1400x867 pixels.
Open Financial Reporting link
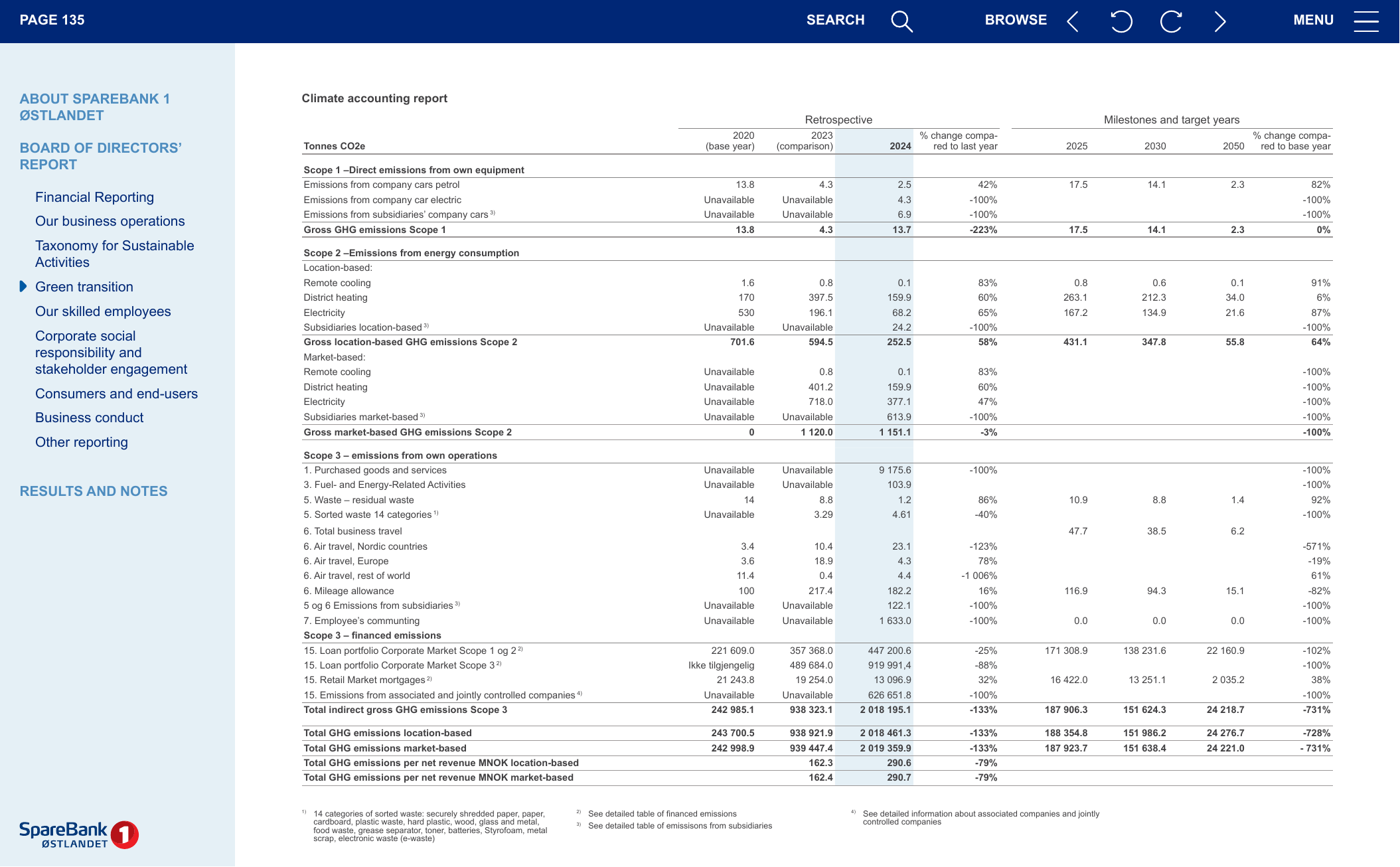[94, 197]
